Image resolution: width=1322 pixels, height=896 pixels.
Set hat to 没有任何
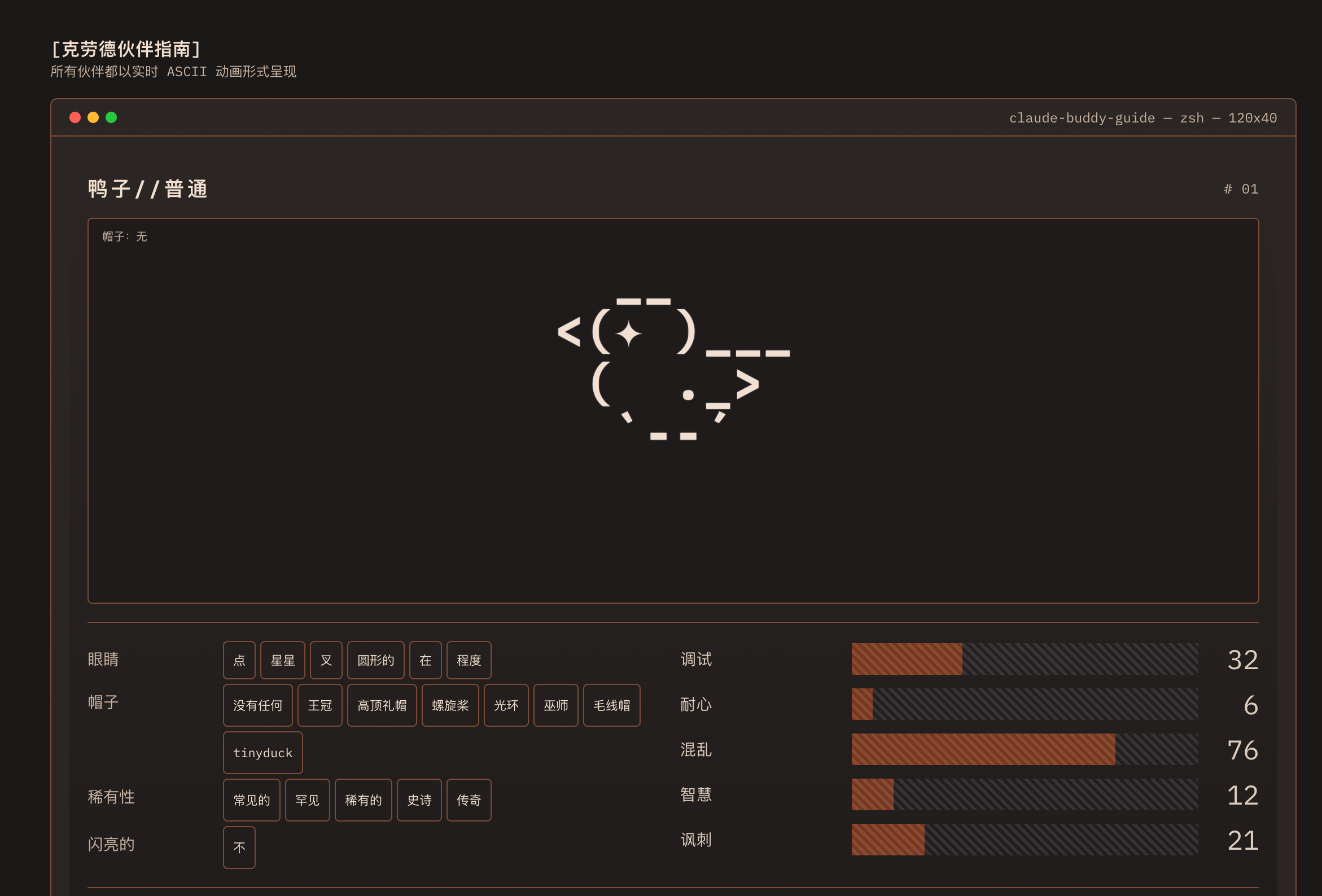click(258, 705)
